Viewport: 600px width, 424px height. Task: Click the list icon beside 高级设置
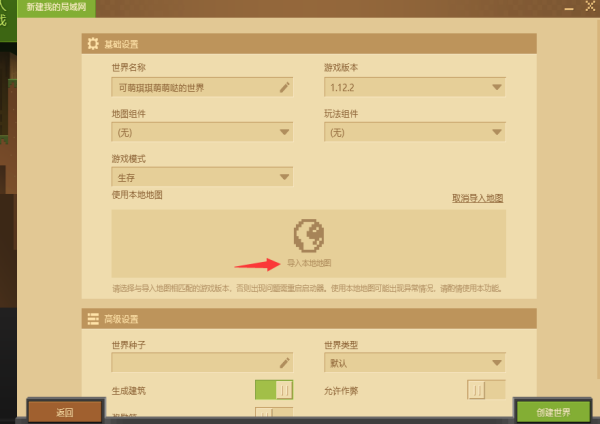(93, 319)
